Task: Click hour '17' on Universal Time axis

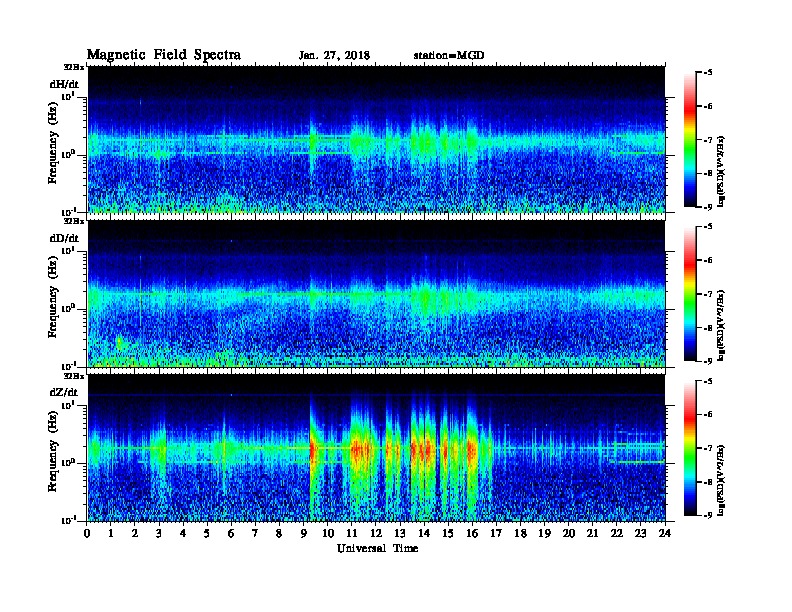Action: 496,534
